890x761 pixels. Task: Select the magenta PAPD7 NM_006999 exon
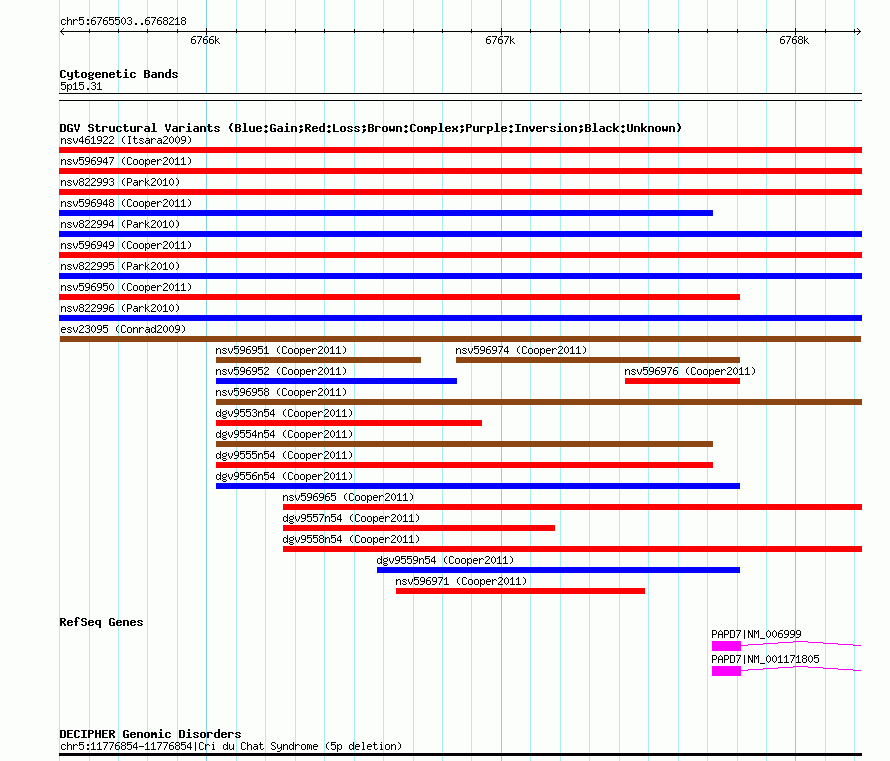(x=726, y=646)
